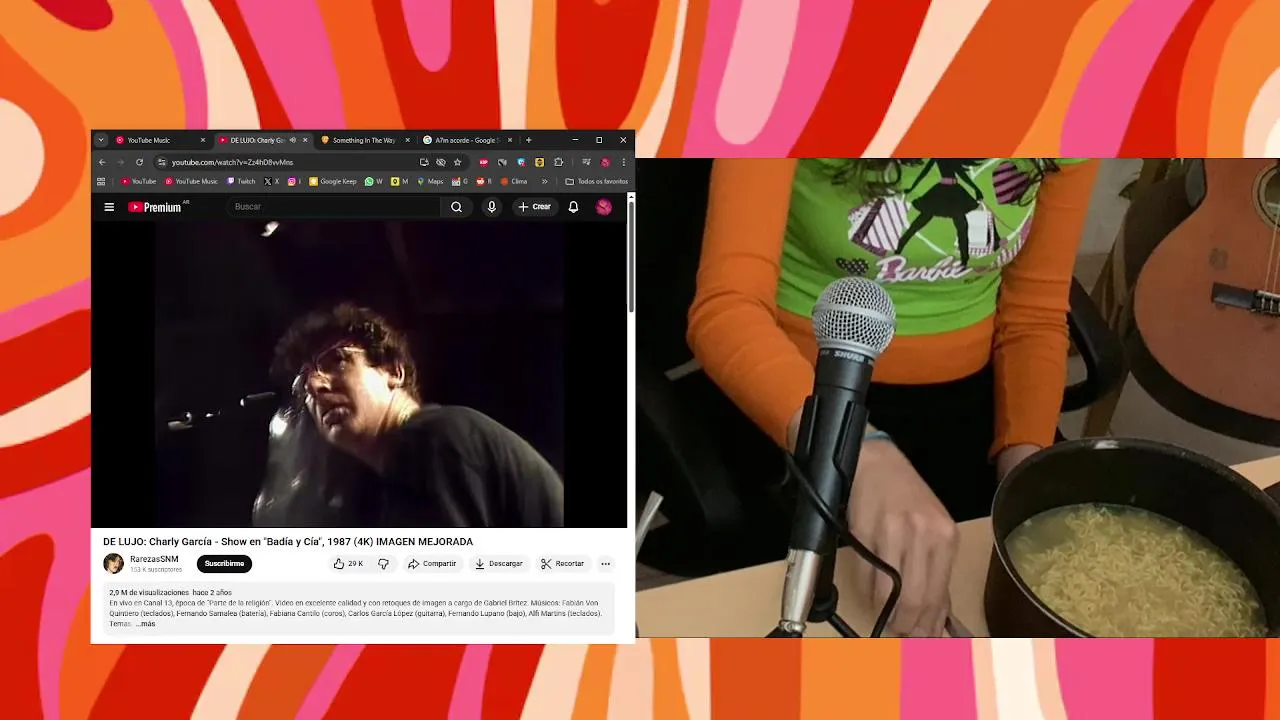Switch to A7m acorde Google tab
Image resolution: width=1280 pixels, height=720 pixels.
click(x=466, y=140)
